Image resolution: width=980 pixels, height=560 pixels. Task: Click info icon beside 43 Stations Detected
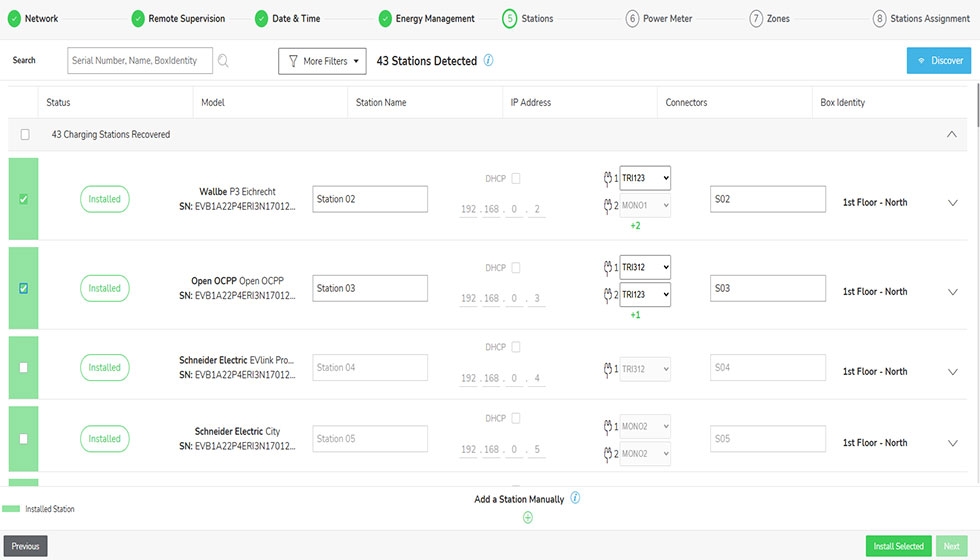pos(488,60)
